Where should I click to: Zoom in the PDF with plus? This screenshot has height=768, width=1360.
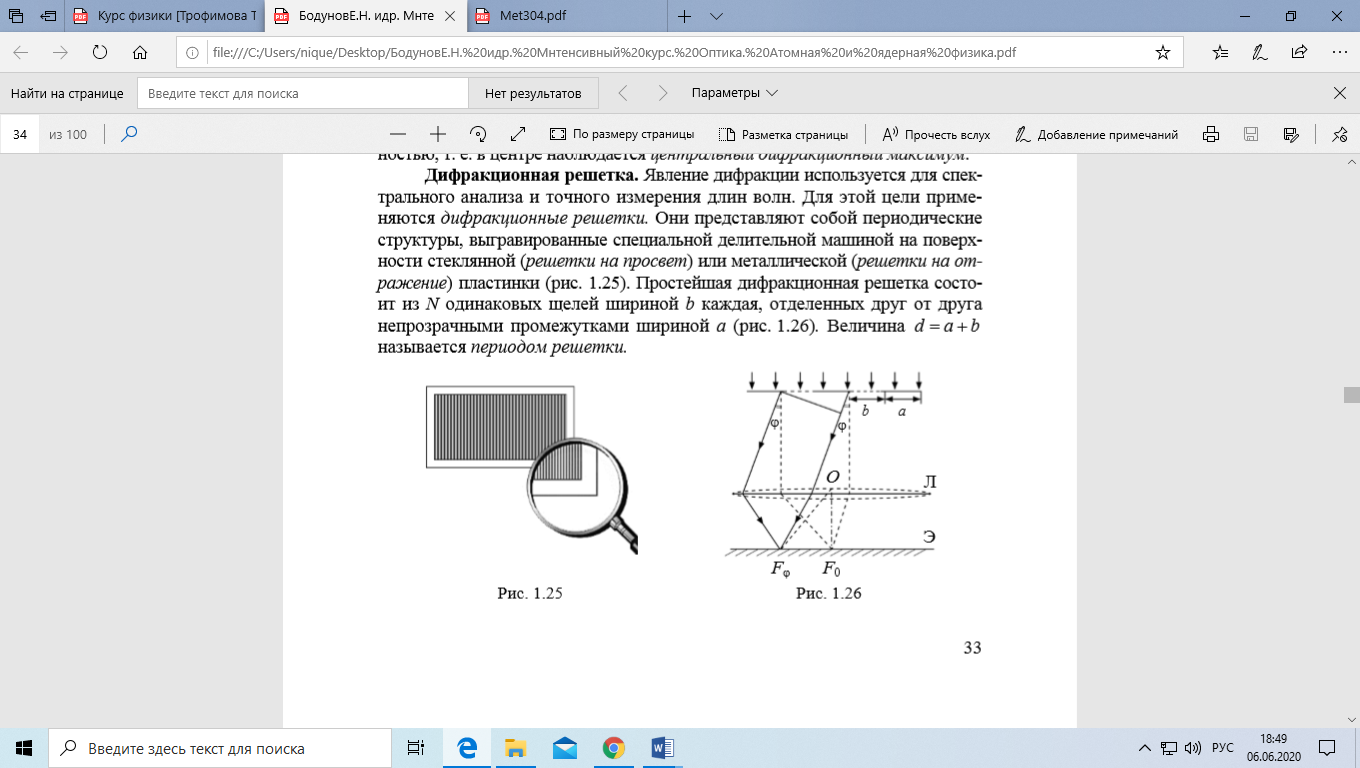coord(437,134)
